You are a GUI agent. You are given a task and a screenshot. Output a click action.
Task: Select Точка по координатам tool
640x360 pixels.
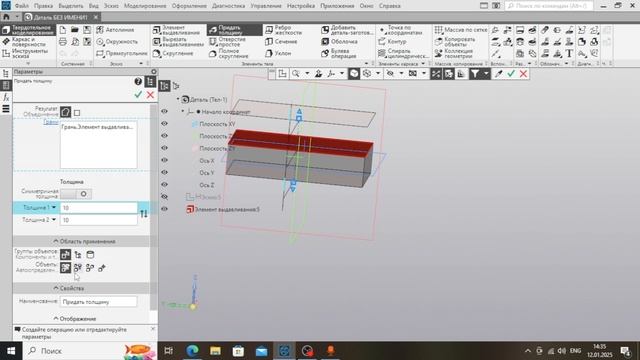[401, 30]
